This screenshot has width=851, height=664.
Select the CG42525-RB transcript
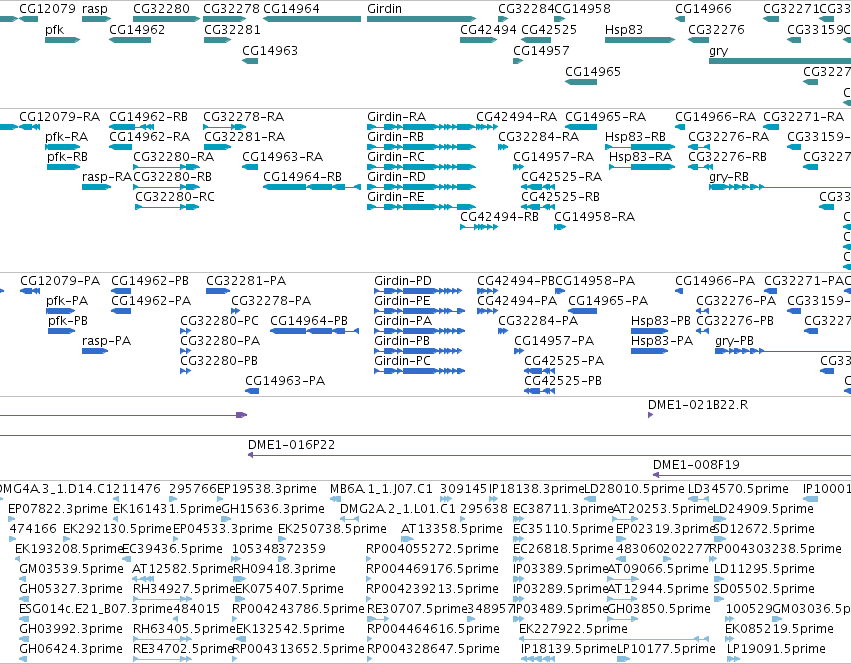[x=538, y=207]
